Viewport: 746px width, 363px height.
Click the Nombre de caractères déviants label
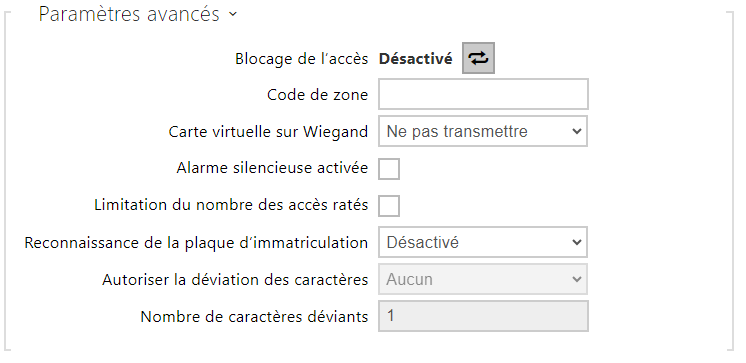pyautogui.click(x=255, y=316)
